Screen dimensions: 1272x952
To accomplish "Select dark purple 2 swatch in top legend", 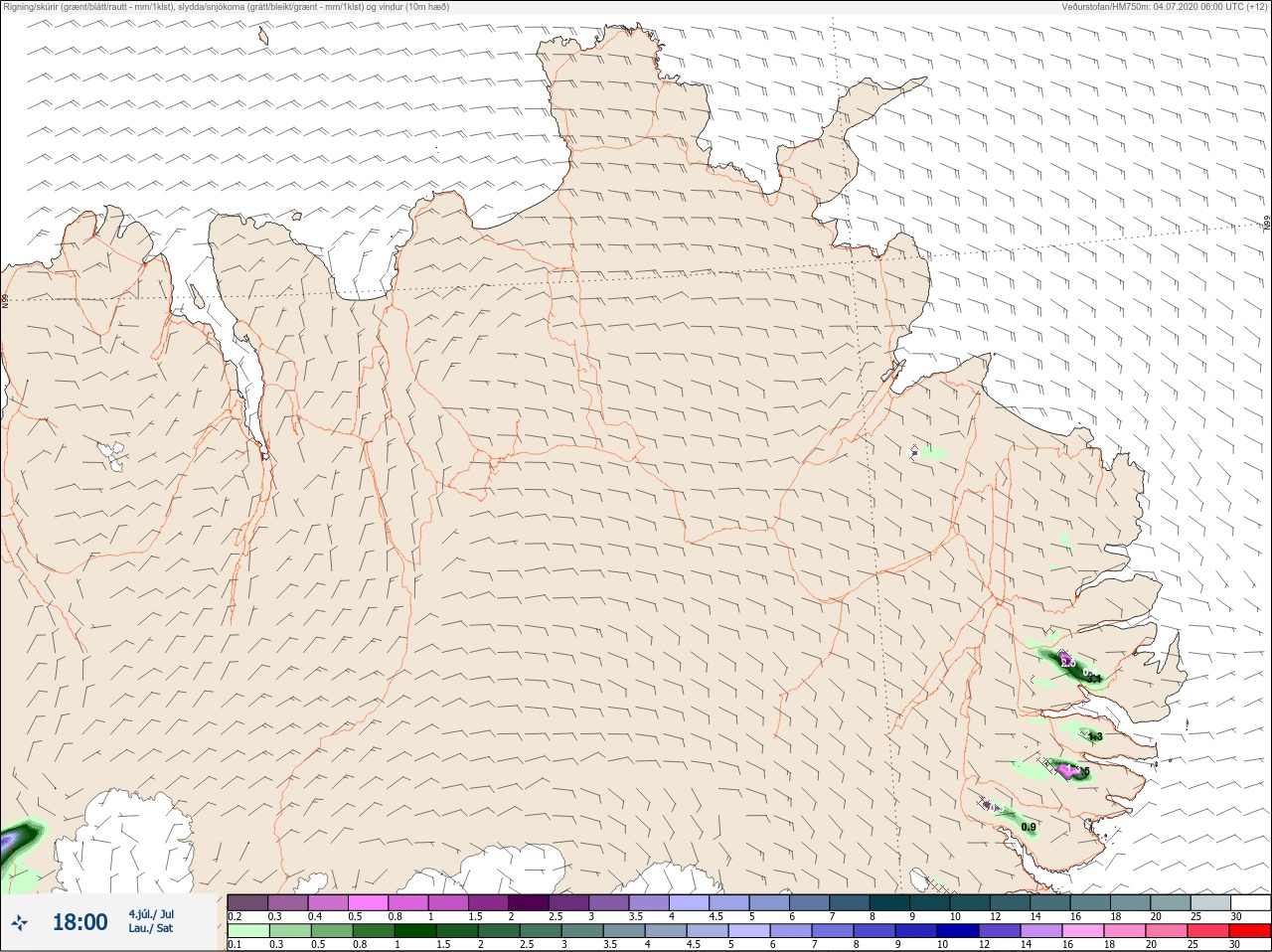I will pyautogui.click(x=529, y=902).
